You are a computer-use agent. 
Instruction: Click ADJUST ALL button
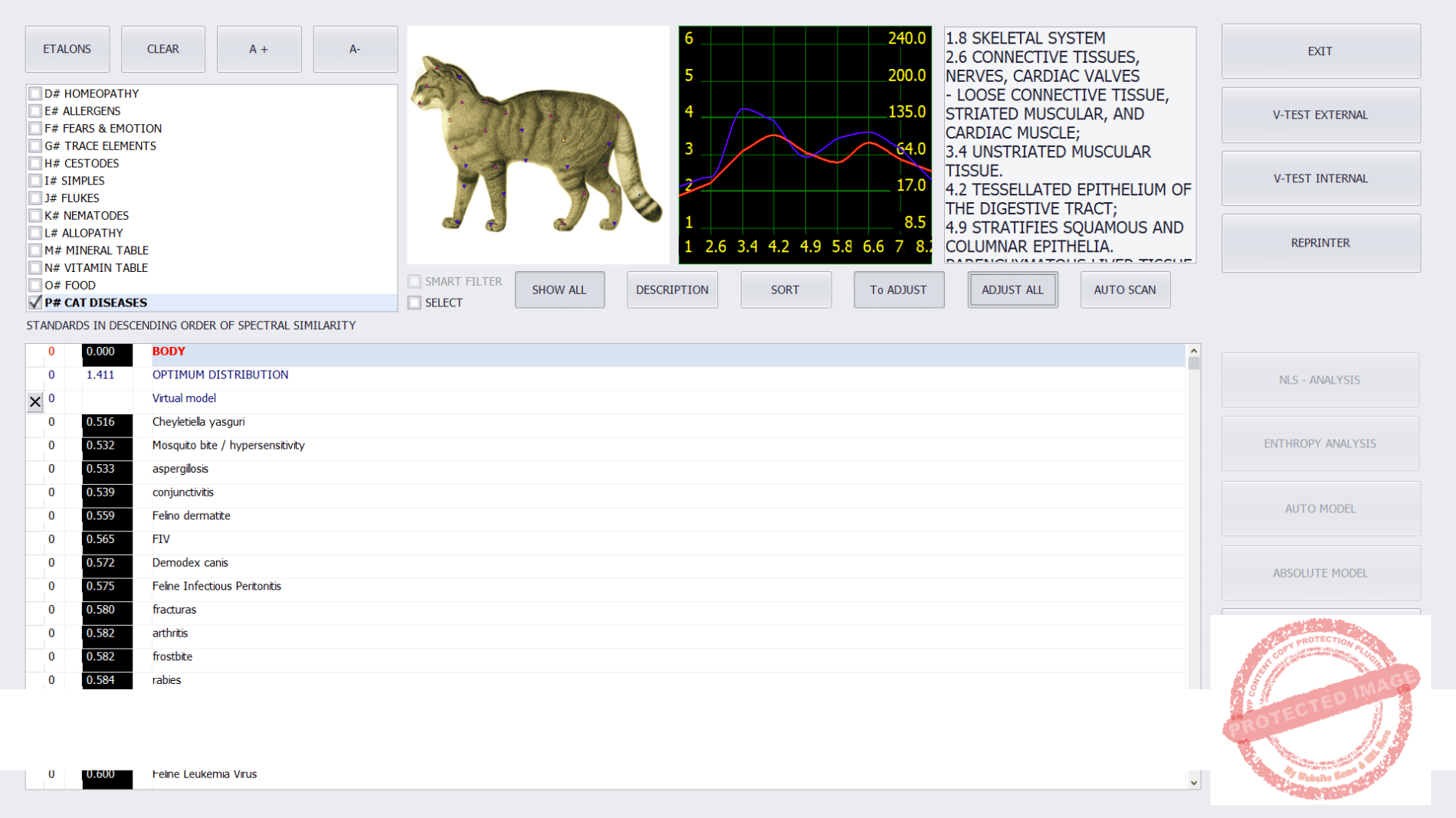[x=1012, y=290]
